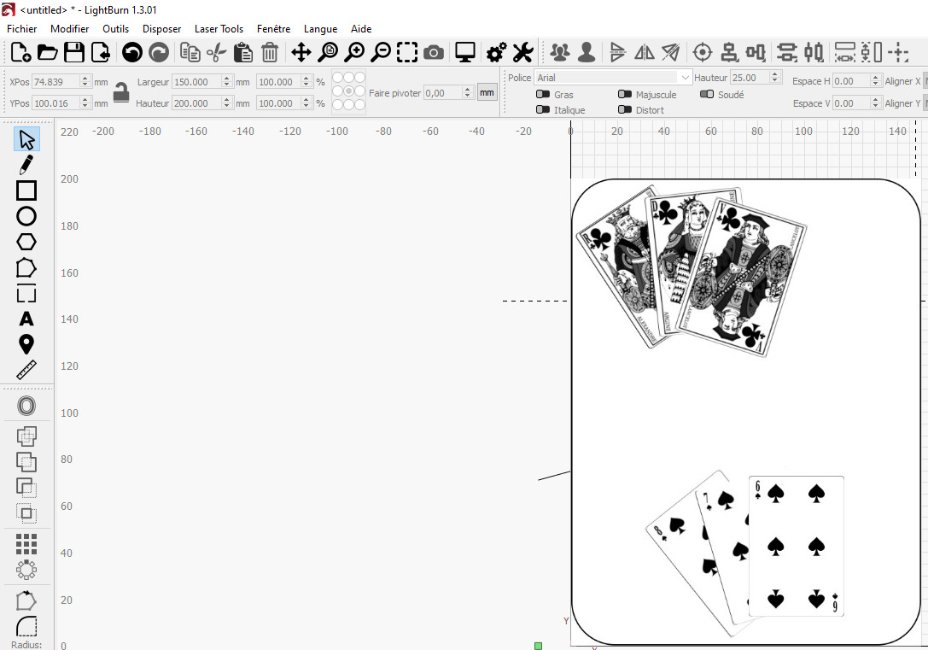928x650 pixels.
Task: Toggle the Gras bold switch
Action: (x=543, y=94)
